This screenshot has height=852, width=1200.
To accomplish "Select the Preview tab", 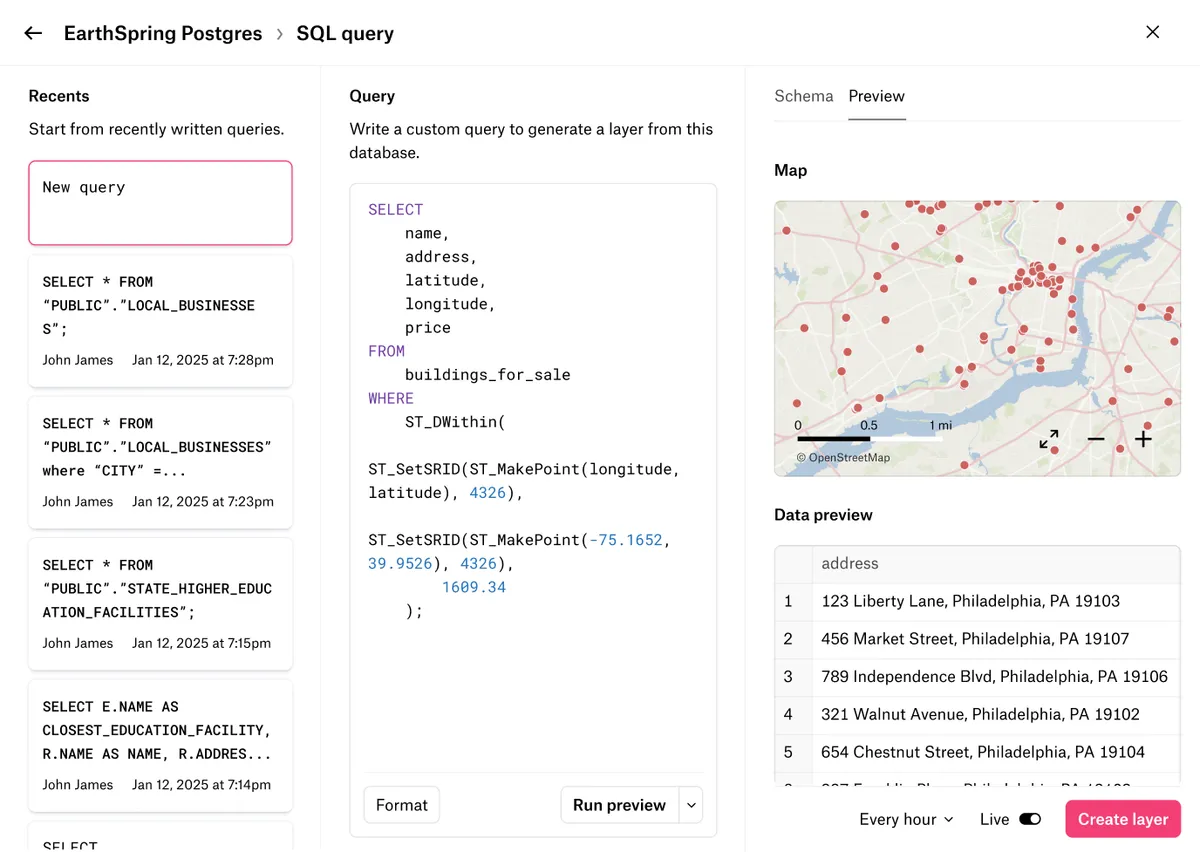I will tap(877, 96).
